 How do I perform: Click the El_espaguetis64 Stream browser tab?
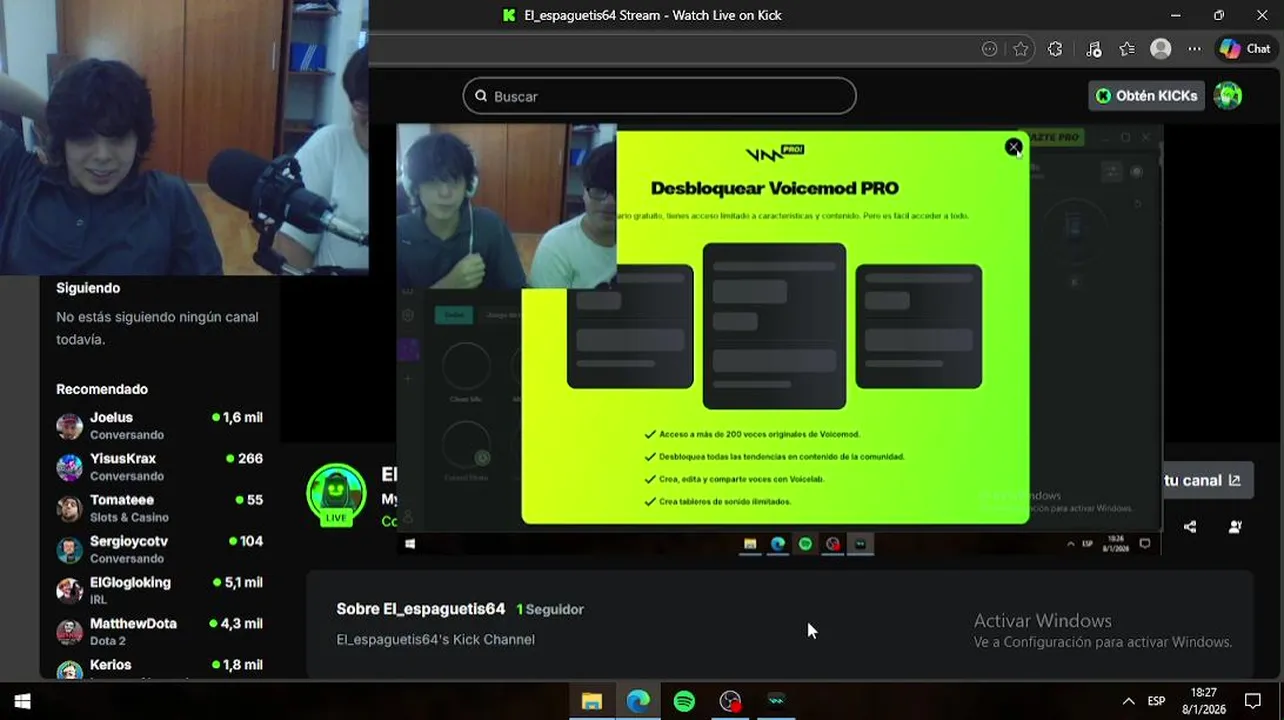click(642, 15)
